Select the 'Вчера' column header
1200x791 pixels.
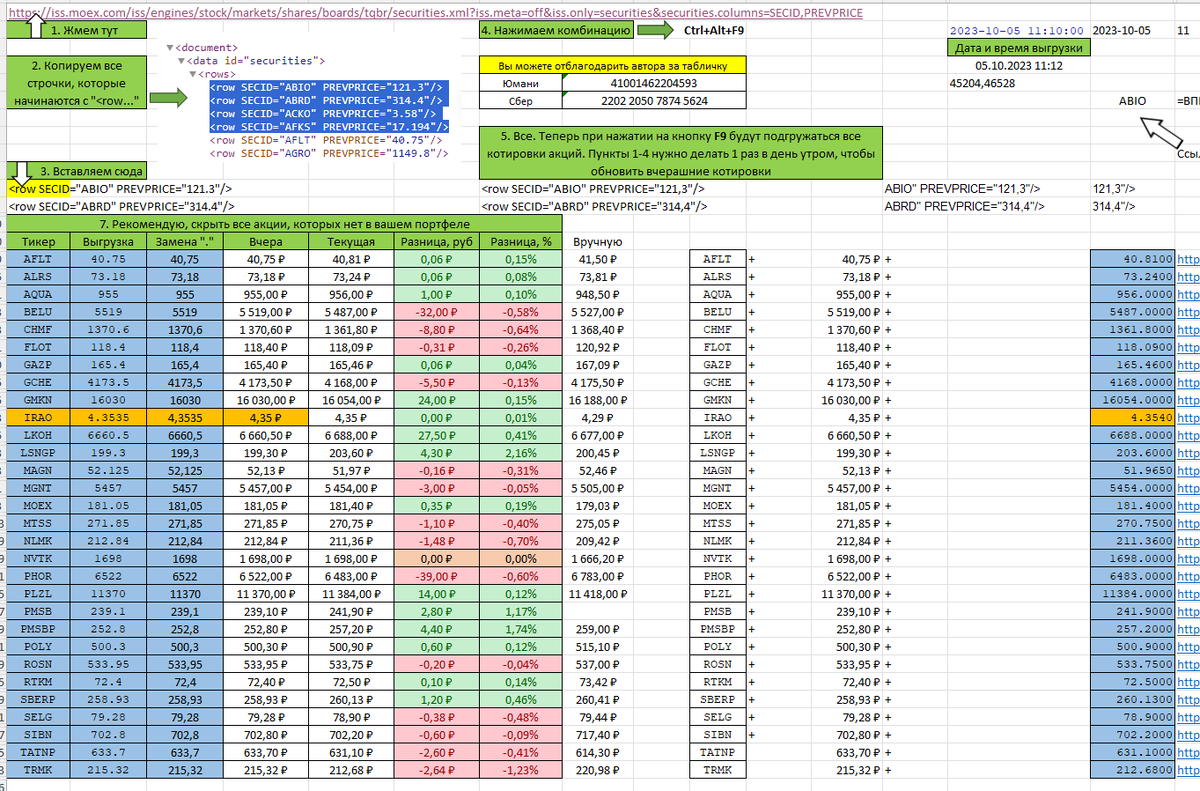coord(267,242)
